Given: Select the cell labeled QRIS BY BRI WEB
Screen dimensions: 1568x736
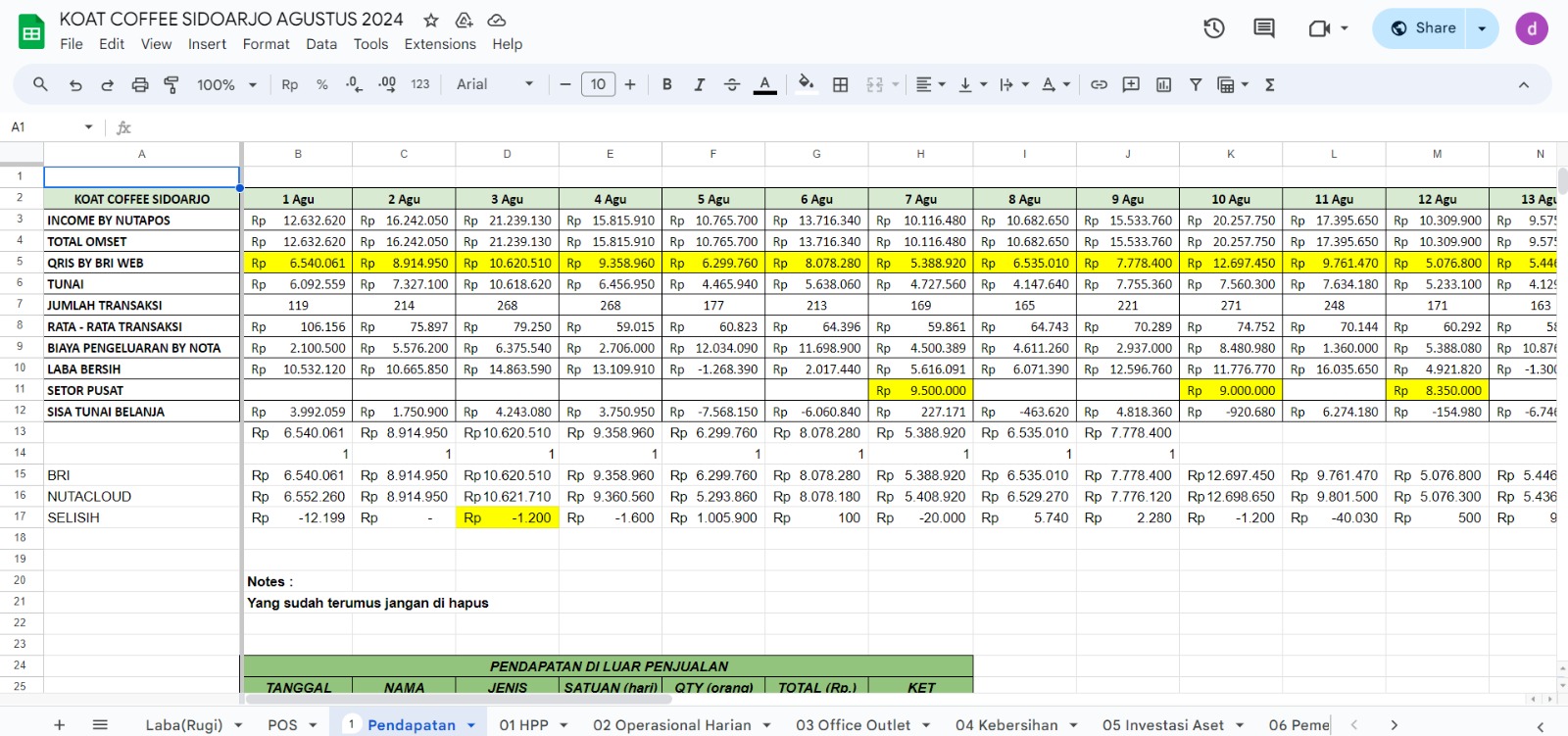Looking at the screenshot, I should click(142, 263).
